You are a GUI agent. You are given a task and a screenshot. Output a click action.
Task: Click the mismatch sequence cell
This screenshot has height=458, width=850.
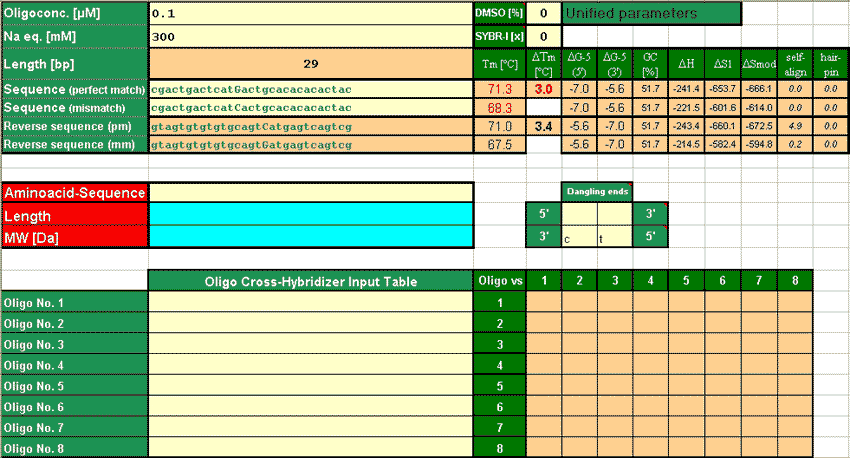(310, 108)
